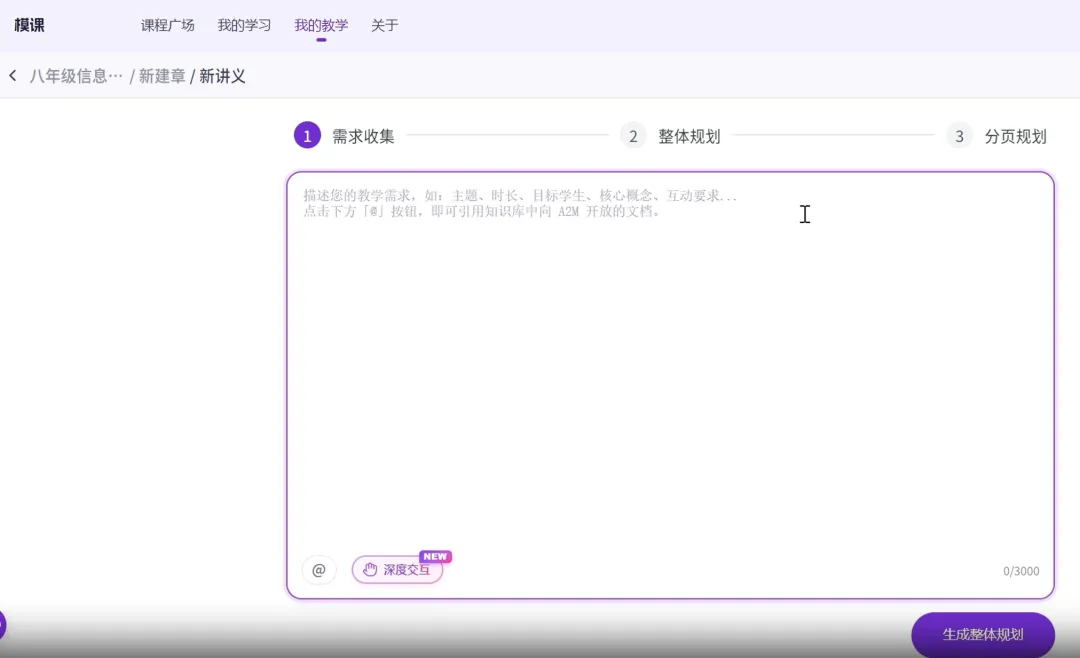Image resolution: width=1080 pixels, height=658 pixels.
Task: Go back using the left chevron arrow
Action: 13,76
